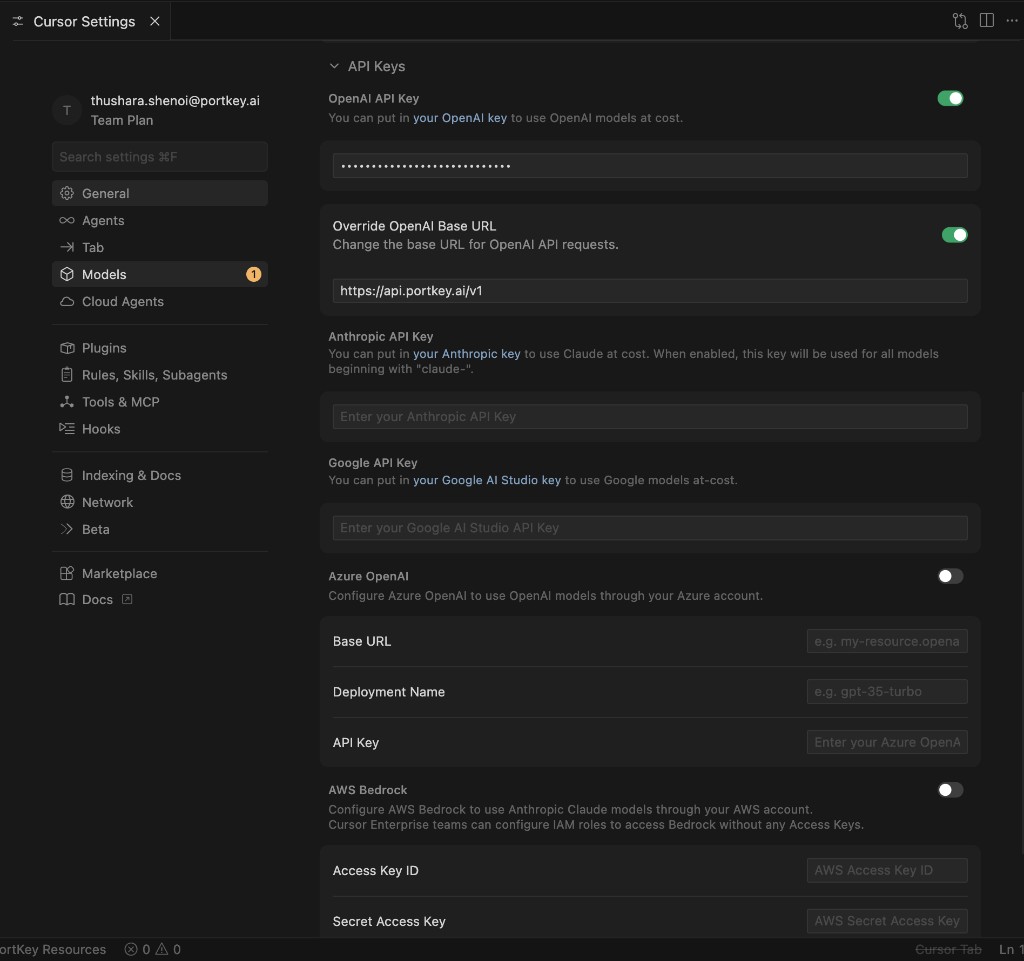The height and width of the screenshot is (961, 1024).
Task: Select the Cursor Settings tab
Action: tap(84, 22)
